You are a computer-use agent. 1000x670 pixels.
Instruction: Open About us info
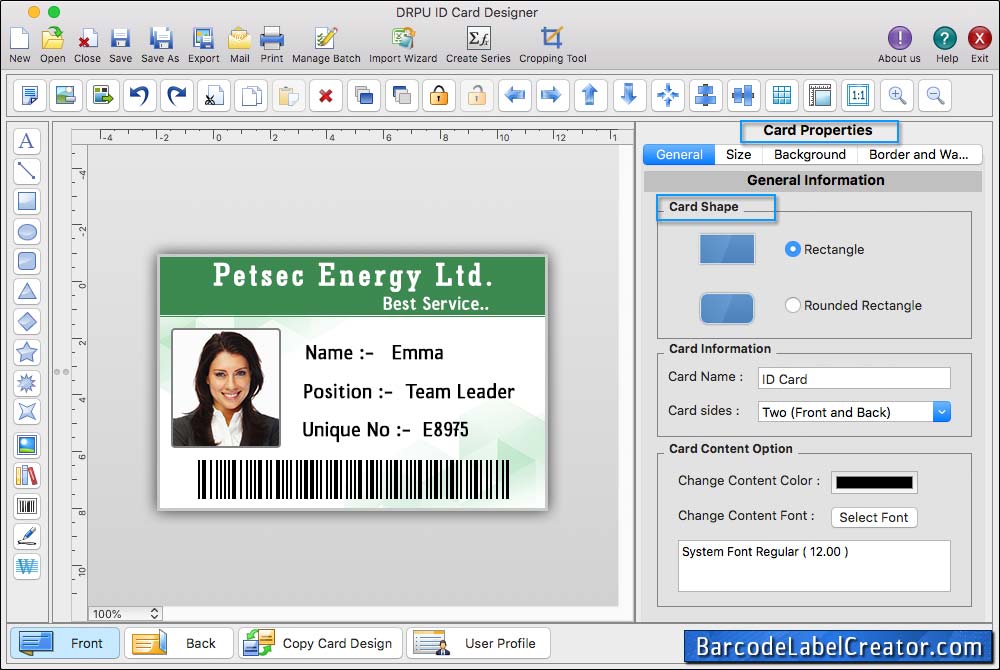(899, 45)
